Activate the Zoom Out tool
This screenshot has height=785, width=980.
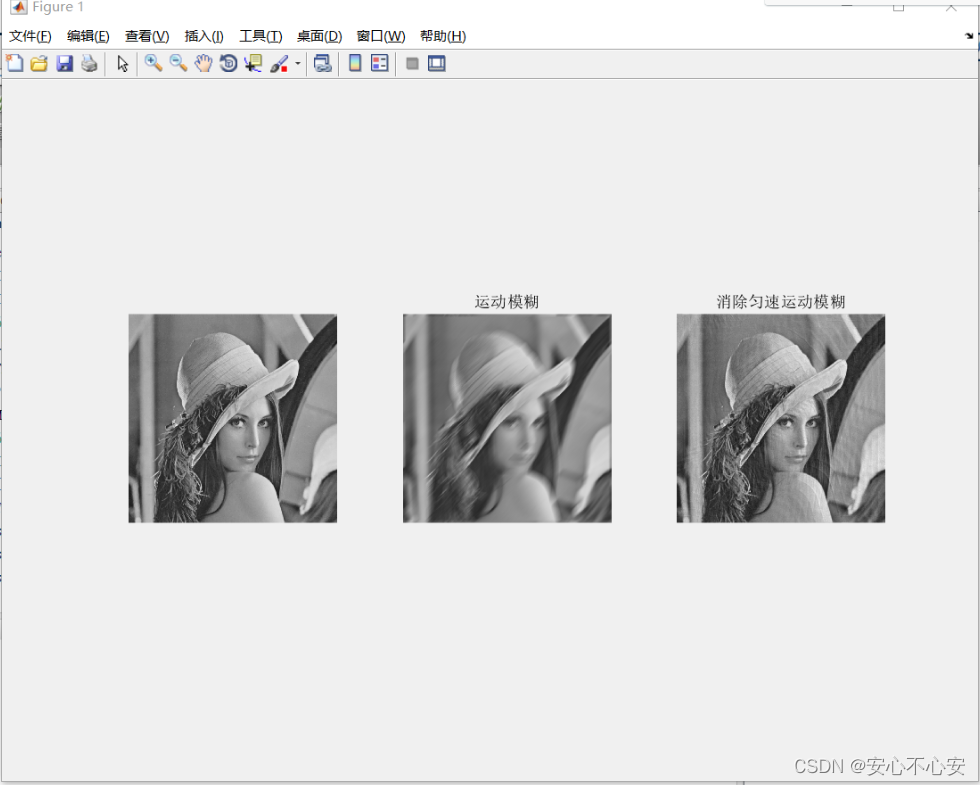click(x=178, y=63)
